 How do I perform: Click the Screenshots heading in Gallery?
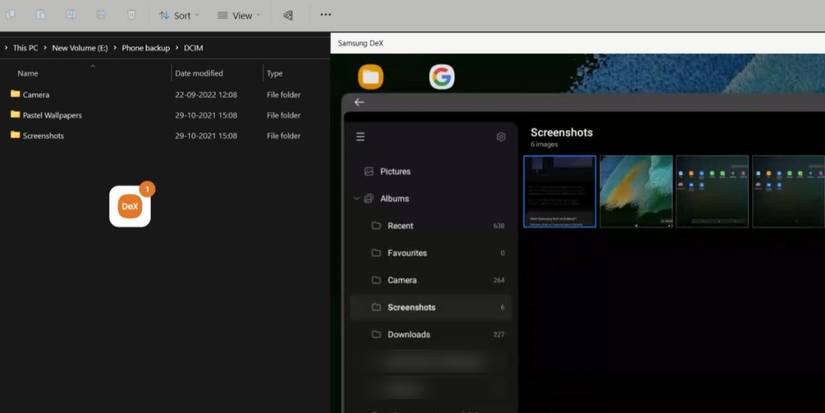pos(561,133)
